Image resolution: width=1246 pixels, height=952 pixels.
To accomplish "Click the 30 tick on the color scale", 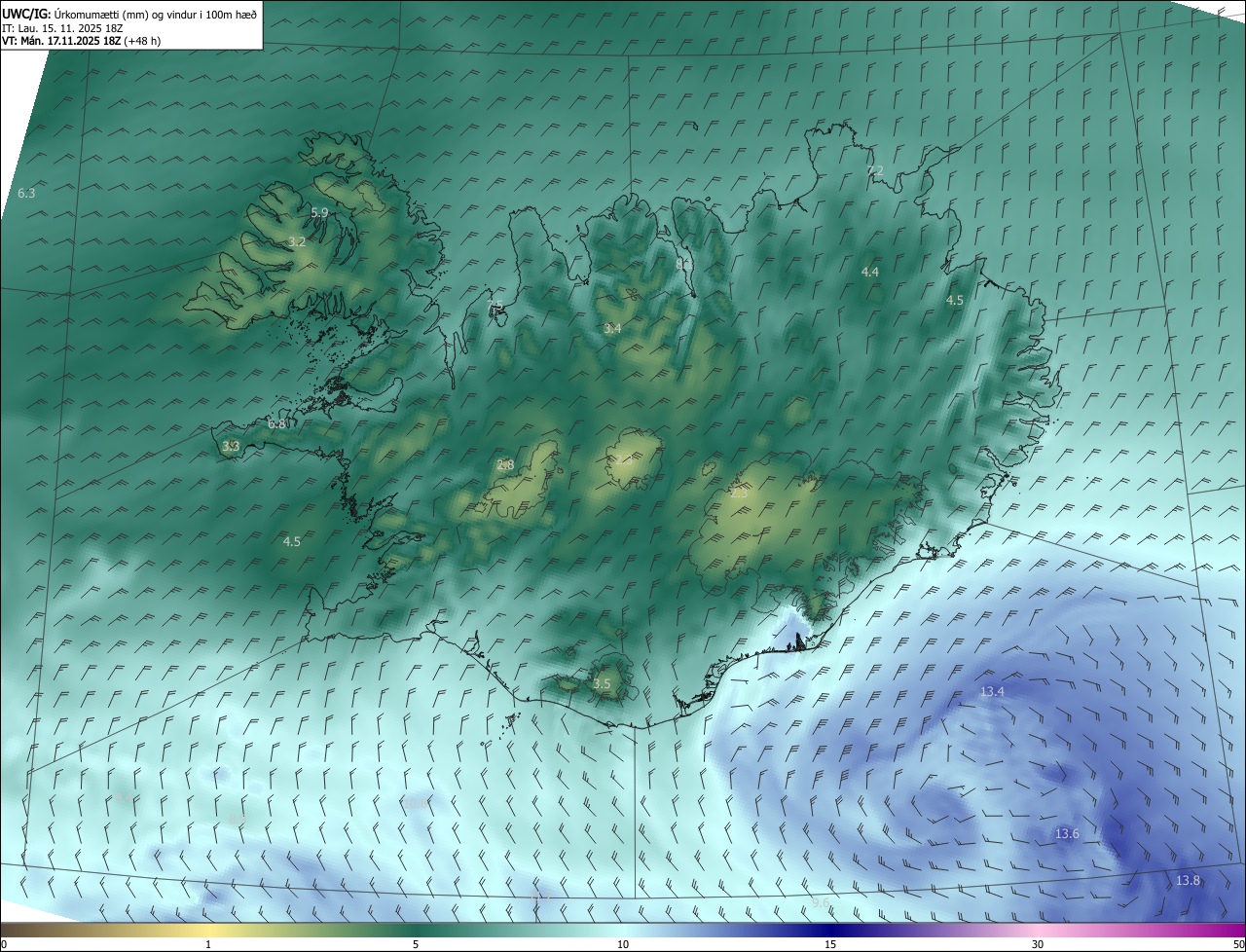I will (x=1038, y=944).
